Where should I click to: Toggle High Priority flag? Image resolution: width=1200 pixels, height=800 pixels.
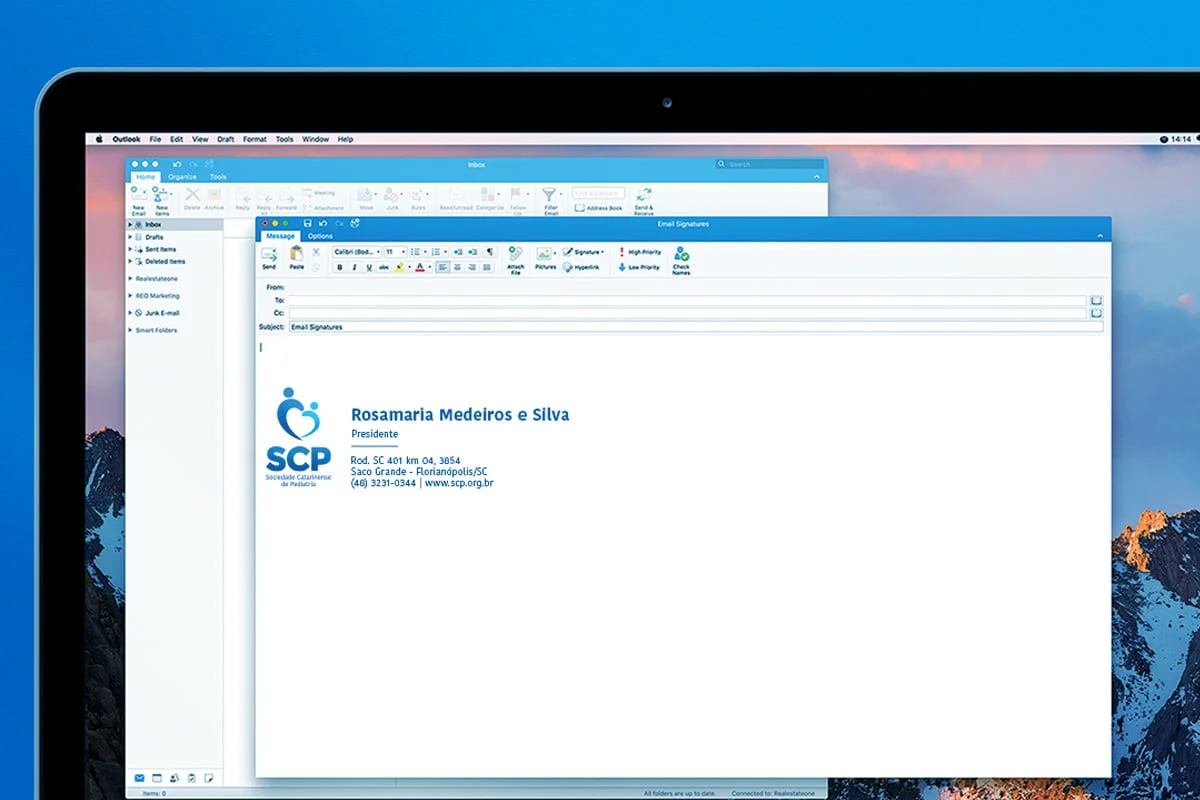coord(639,252)
